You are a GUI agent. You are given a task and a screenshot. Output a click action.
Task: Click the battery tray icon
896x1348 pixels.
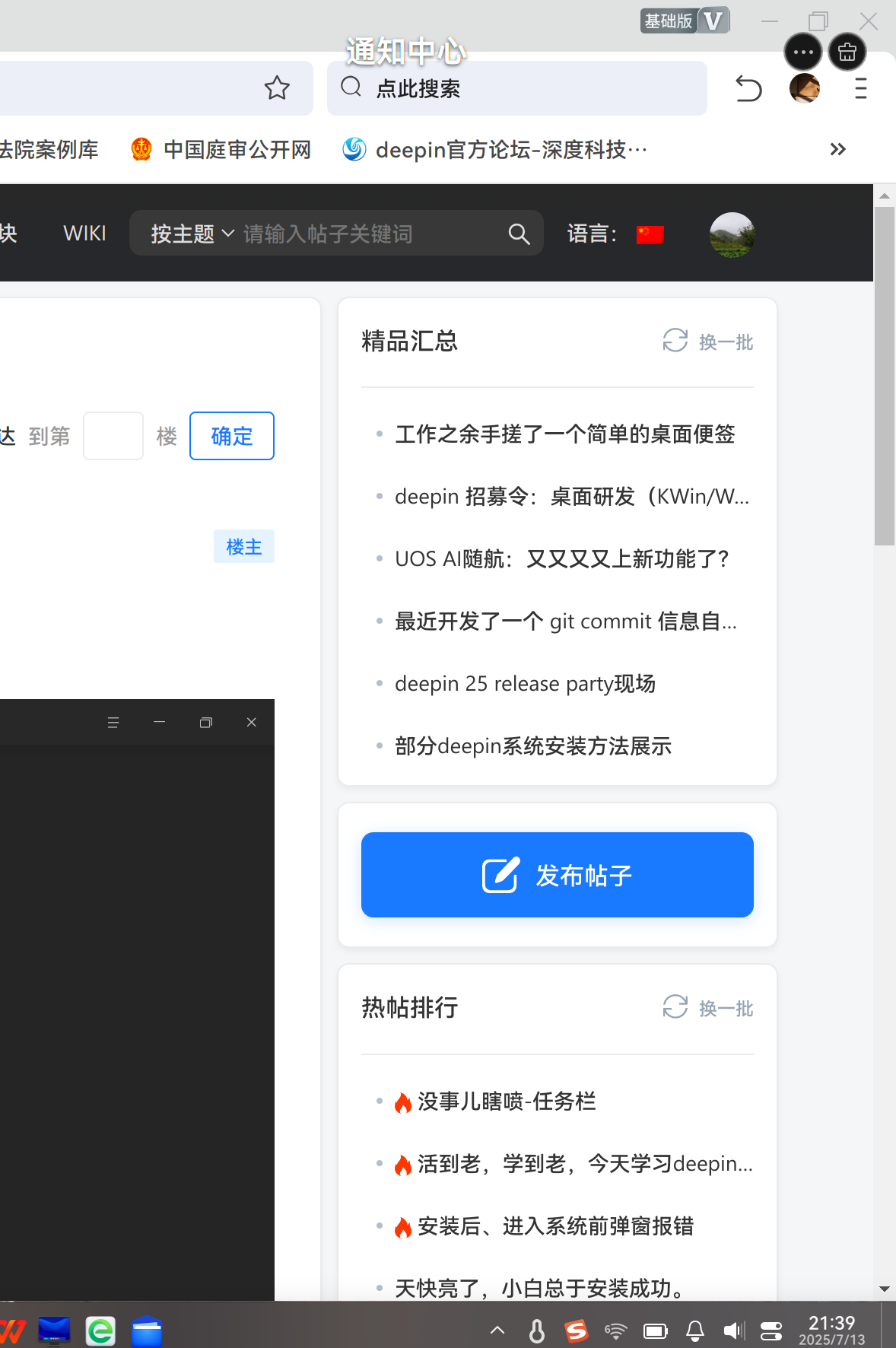click(x=656, y=1331)
